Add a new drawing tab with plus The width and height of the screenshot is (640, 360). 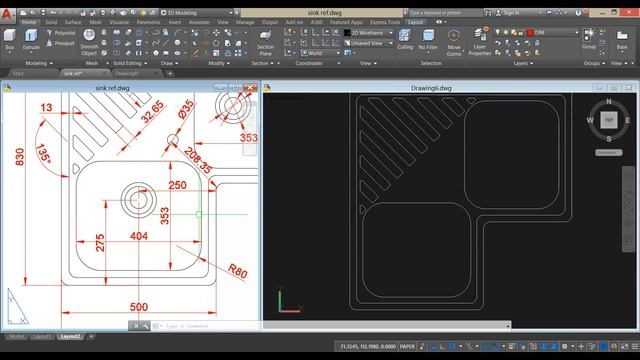point(170,74)
